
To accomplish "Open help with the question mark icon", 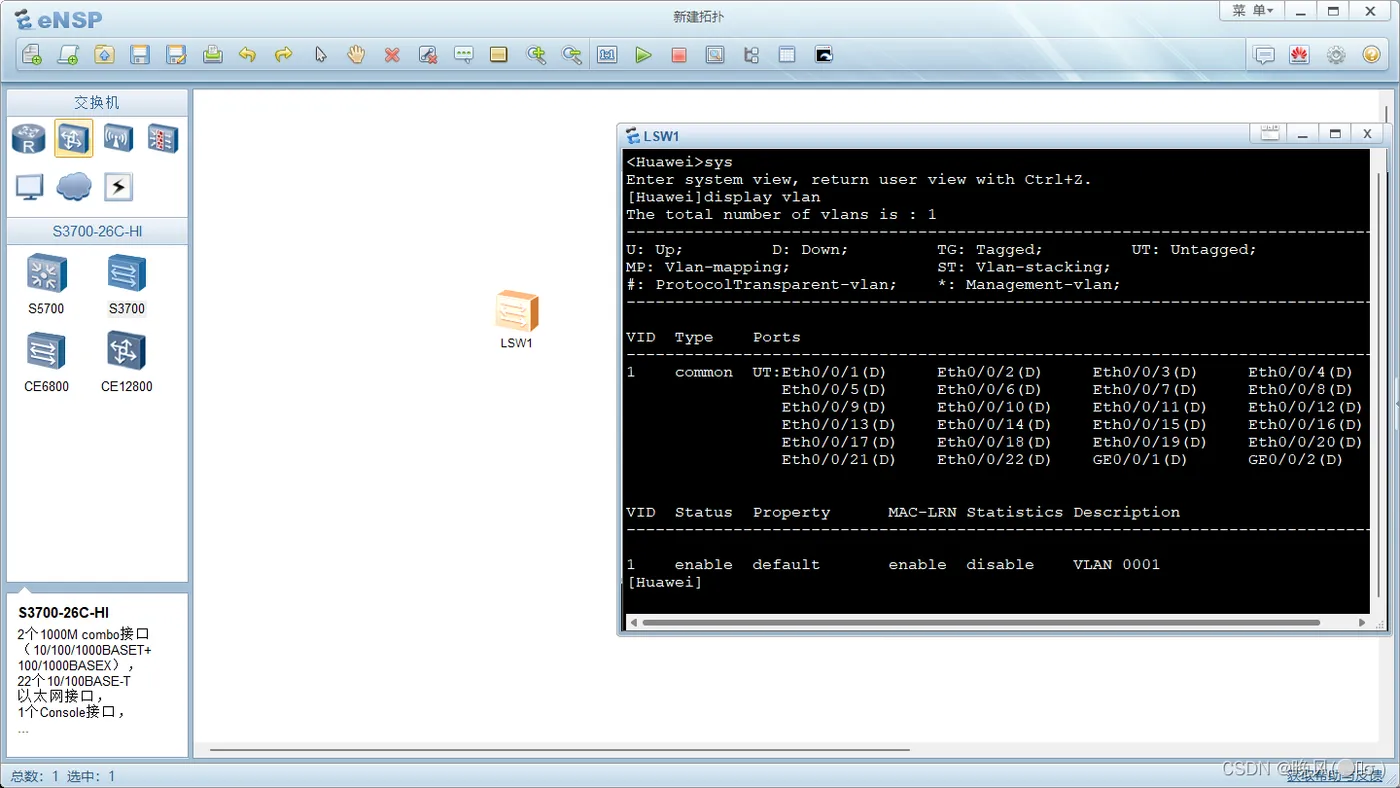I will pyautogui.click(x=1371, y=55).
